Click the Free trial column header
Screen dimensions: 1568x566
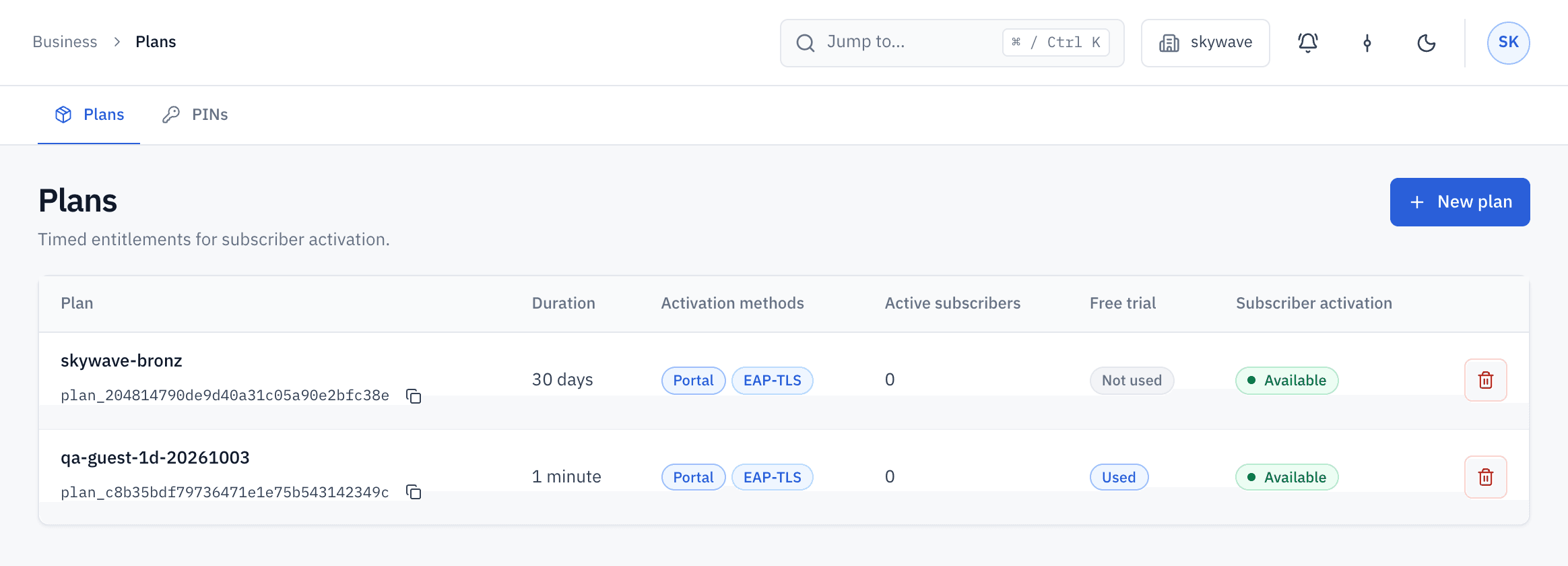1123,303
